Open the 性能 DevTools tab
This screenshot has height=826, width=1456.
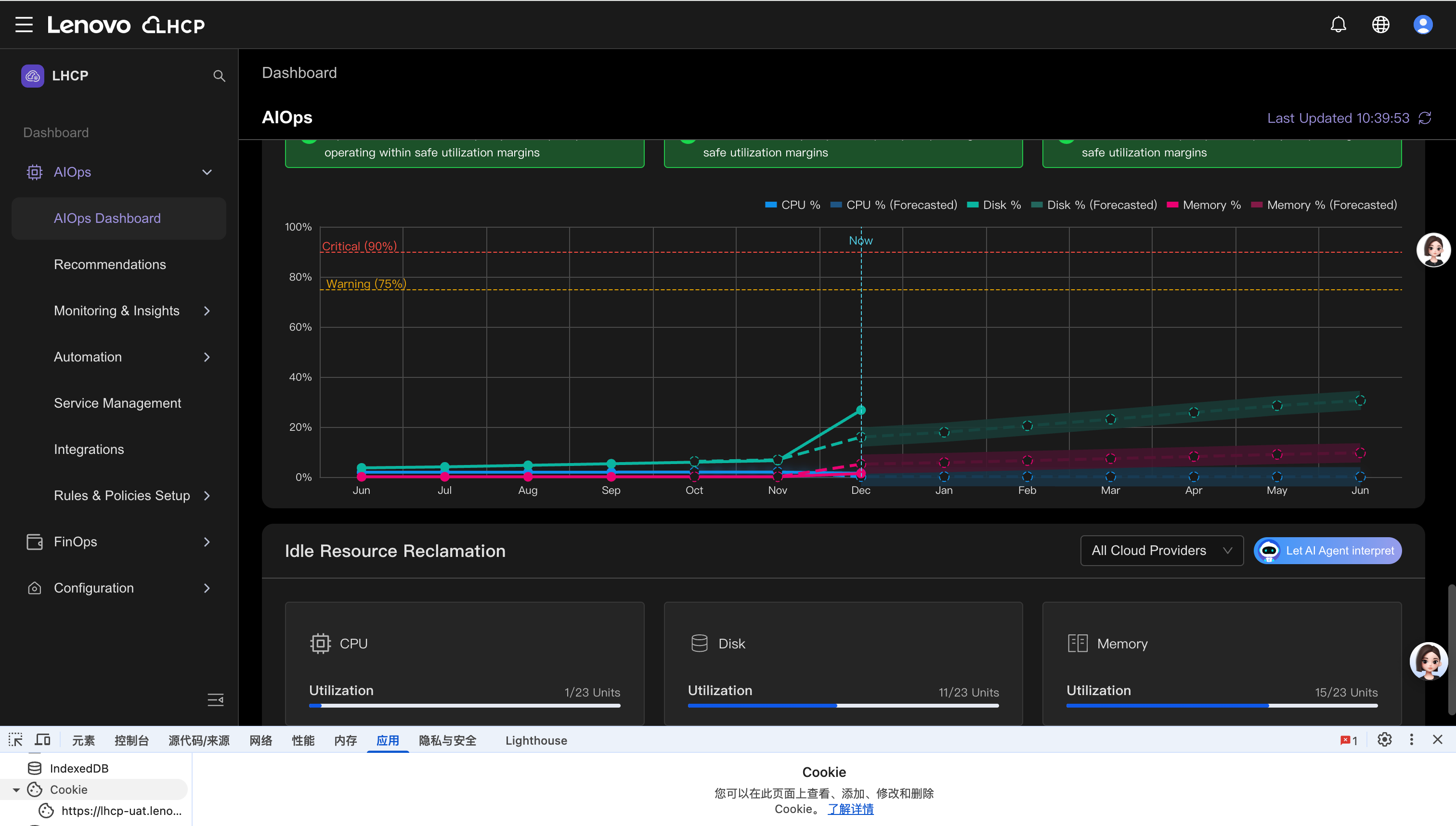[303, 740]
